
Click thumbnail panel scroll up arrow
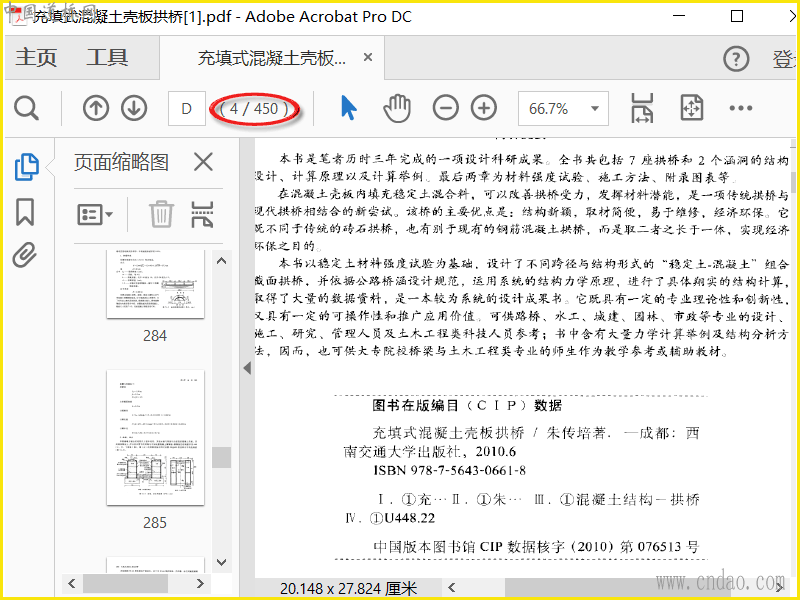[221, 261]
